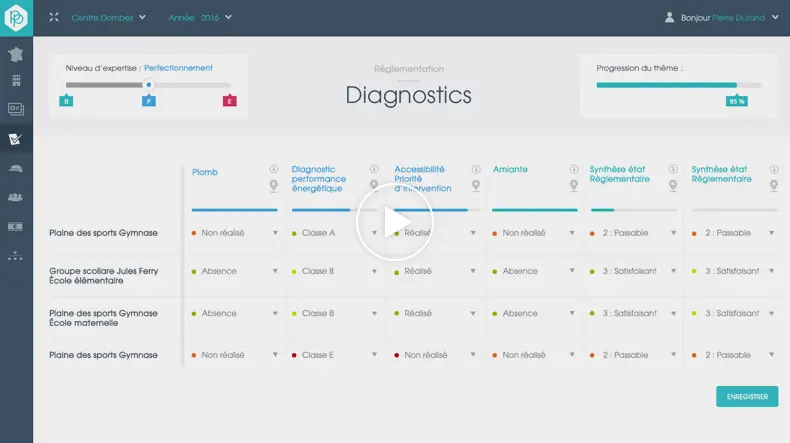Expand the Centre Dombes dropdown

(109, 17)
